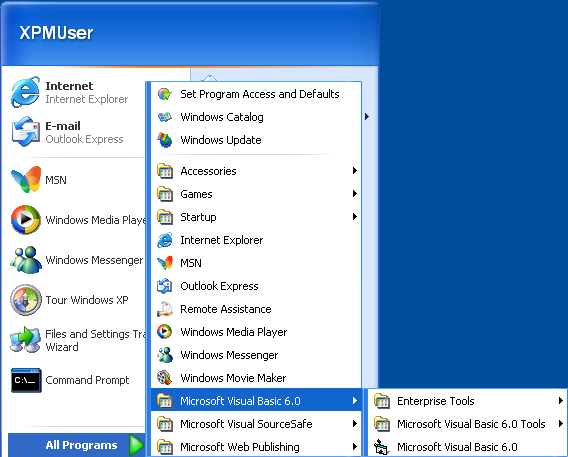Click the Microsoft Web Publishing label

tap(240, 447)
